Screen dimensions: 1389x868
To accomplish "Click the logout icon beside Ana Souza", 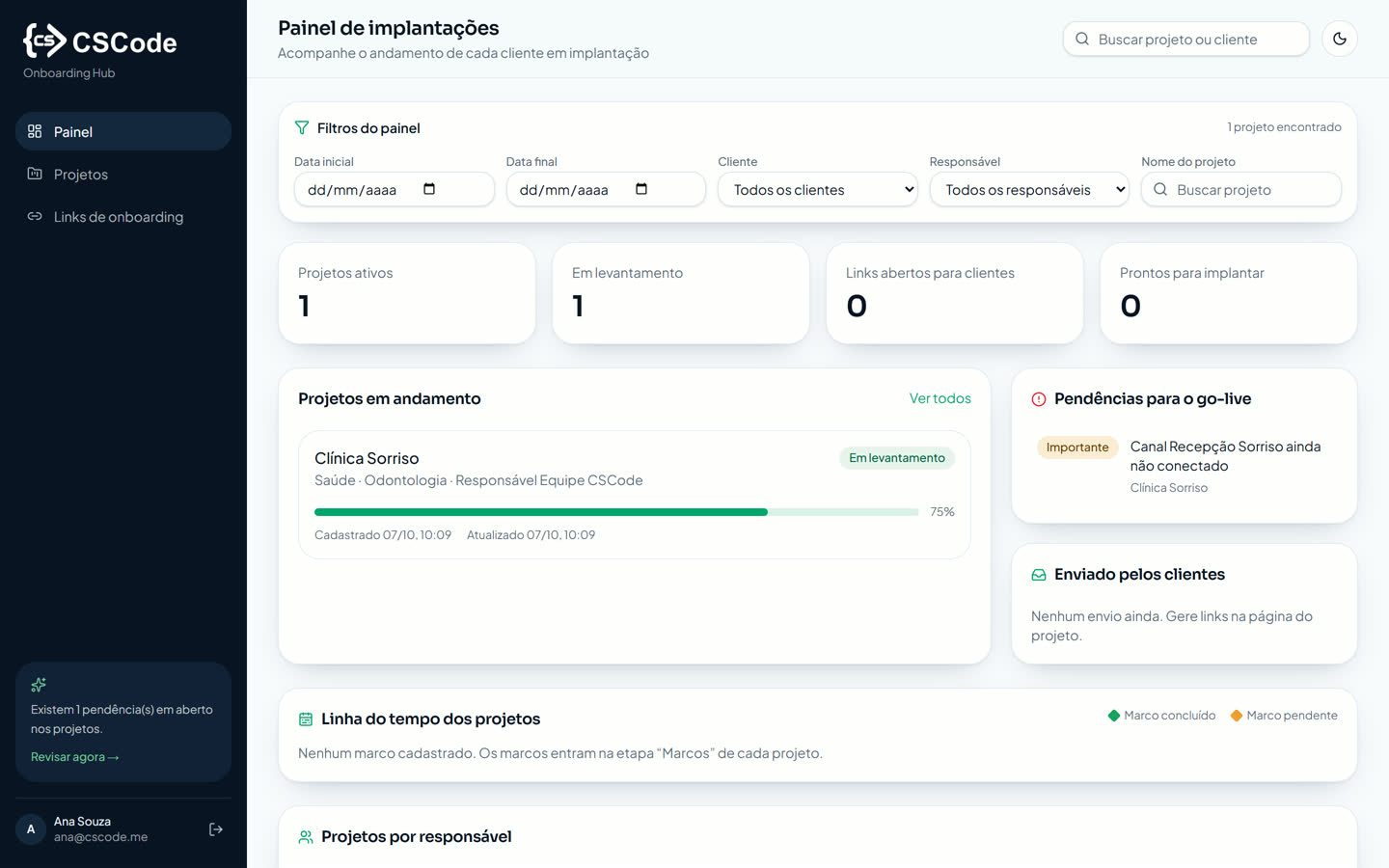I will (216, 829).
